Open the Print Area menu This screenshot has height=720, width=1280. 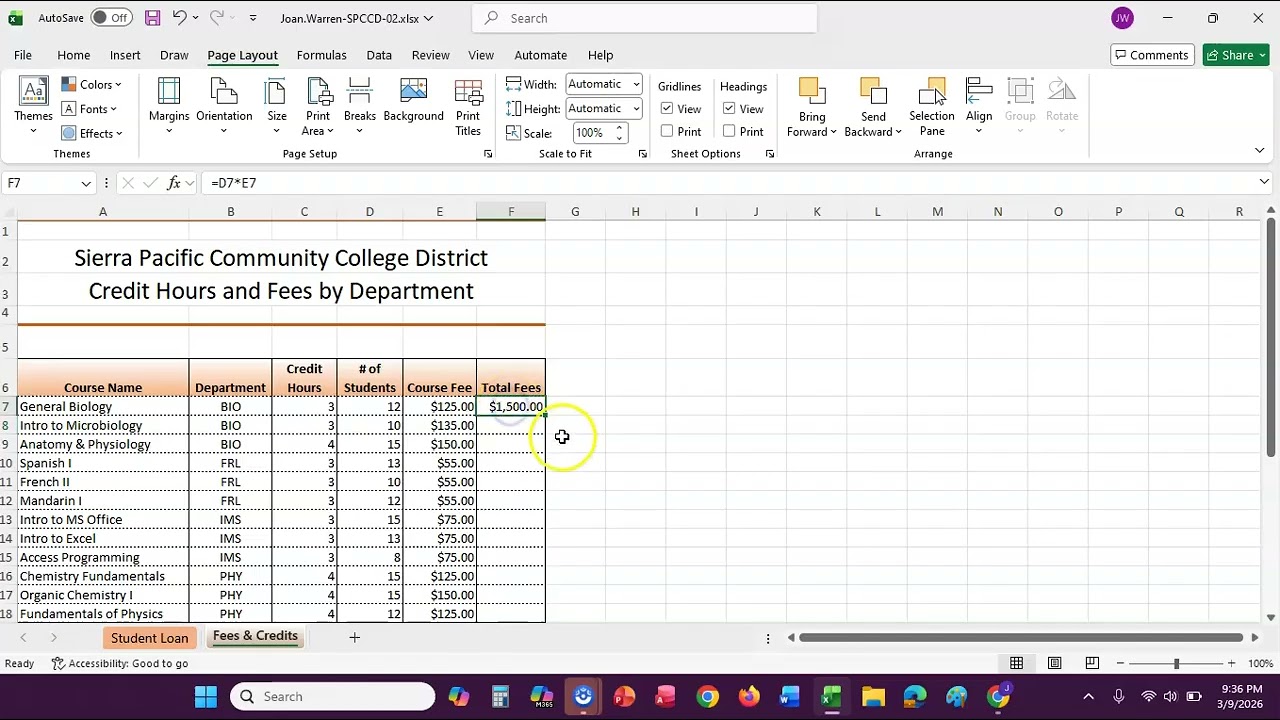[x=318, y=106]
